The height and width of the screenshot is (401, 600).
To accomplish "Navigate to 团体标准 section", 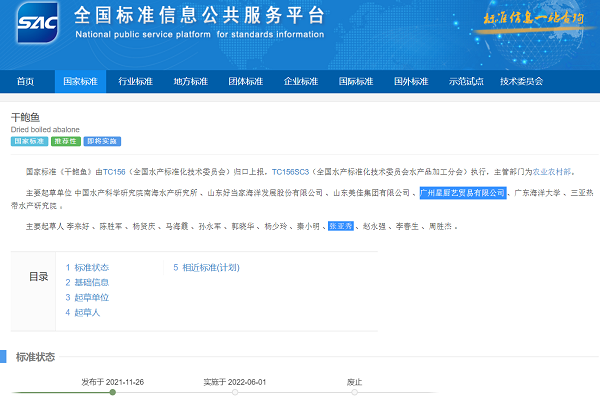I will [245, 81].
